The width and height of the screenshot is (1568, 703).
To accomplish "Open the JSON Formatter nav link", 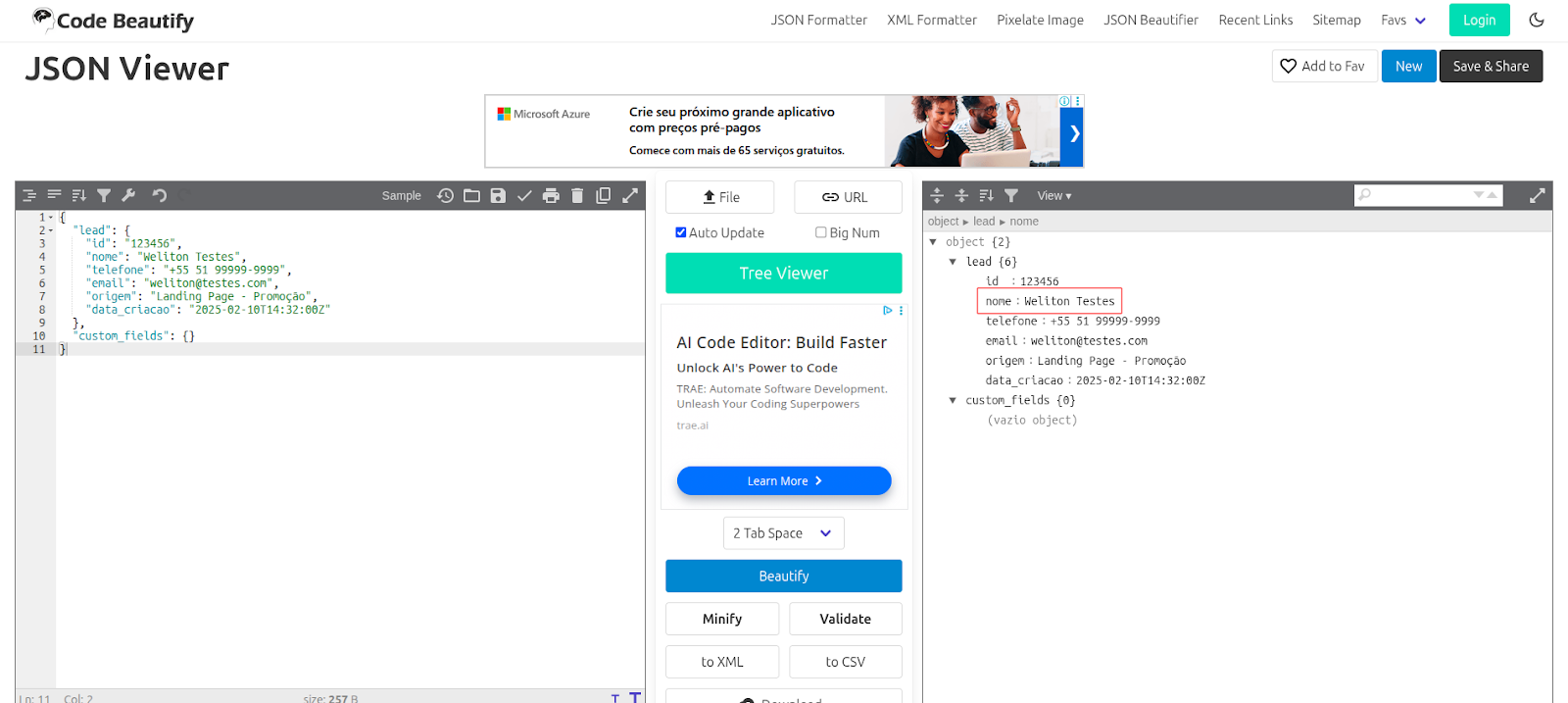I will (818, 20).
